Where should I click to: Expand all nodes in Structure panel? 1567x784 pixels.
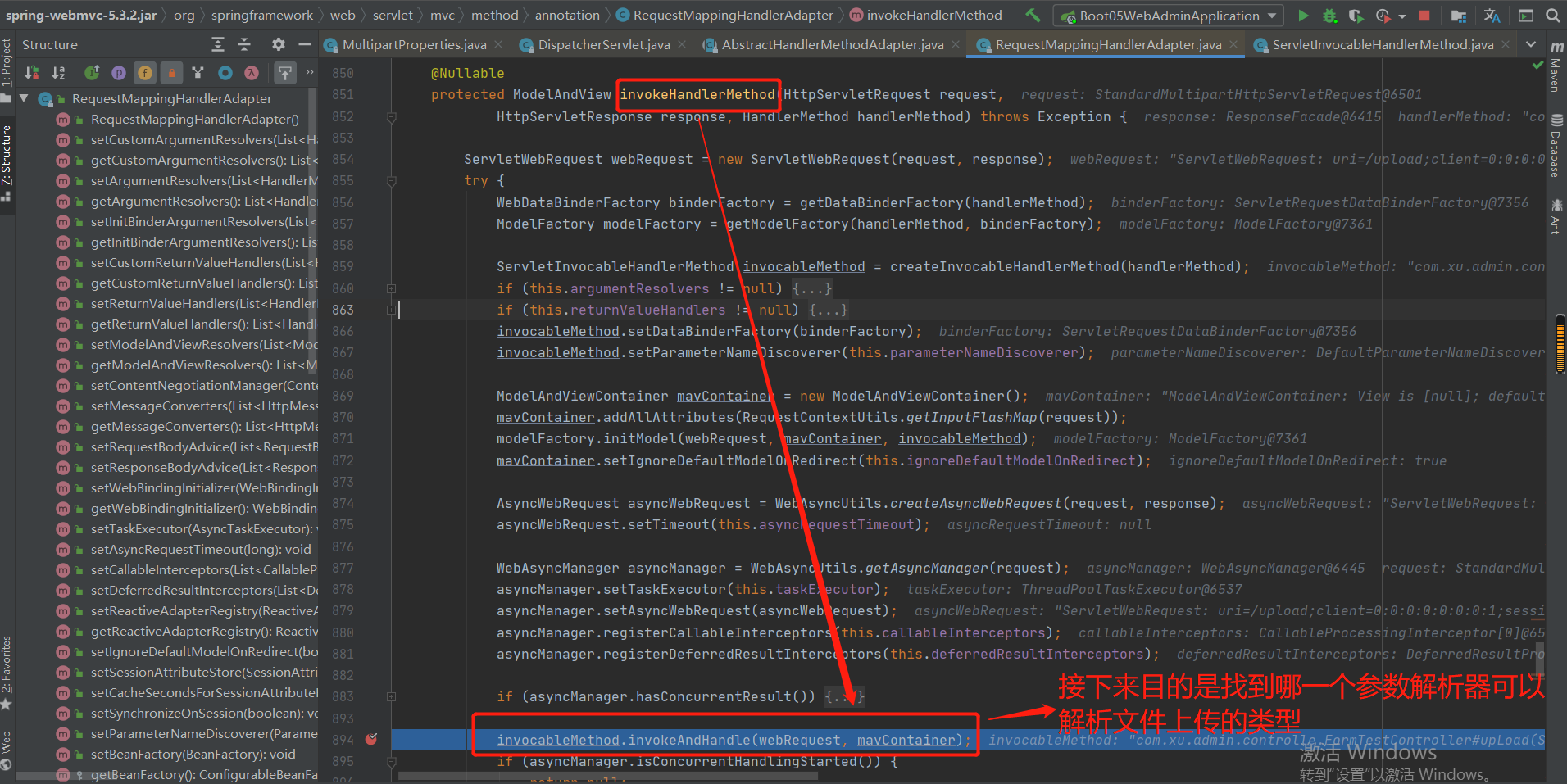point(218,44)
